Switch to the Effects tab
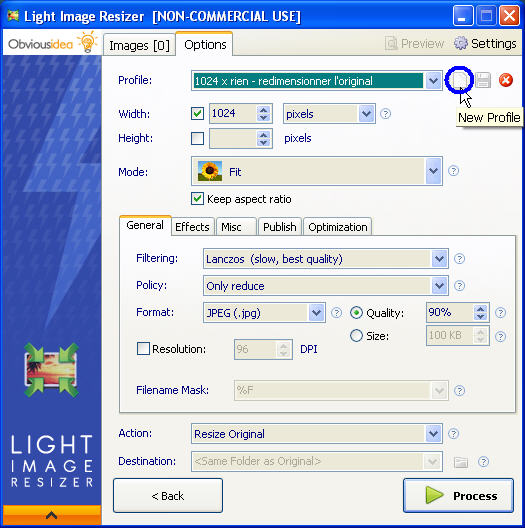 [x=192, y=227]
